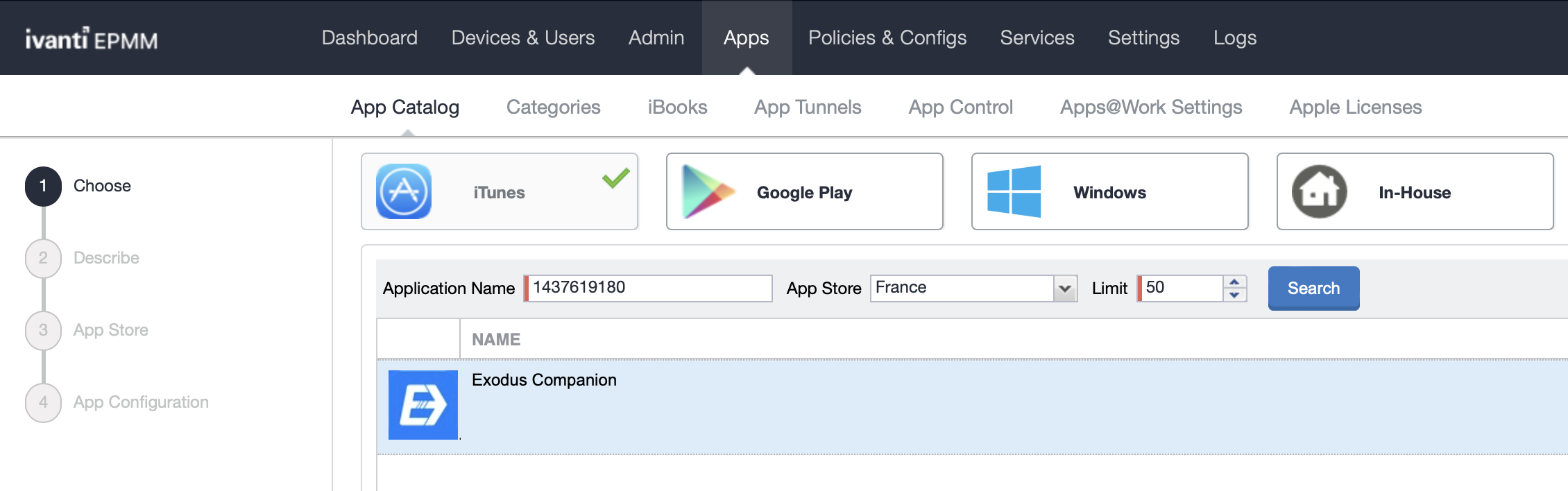
Task: Click the Google Play triangle icon
Action: (708, 191)
